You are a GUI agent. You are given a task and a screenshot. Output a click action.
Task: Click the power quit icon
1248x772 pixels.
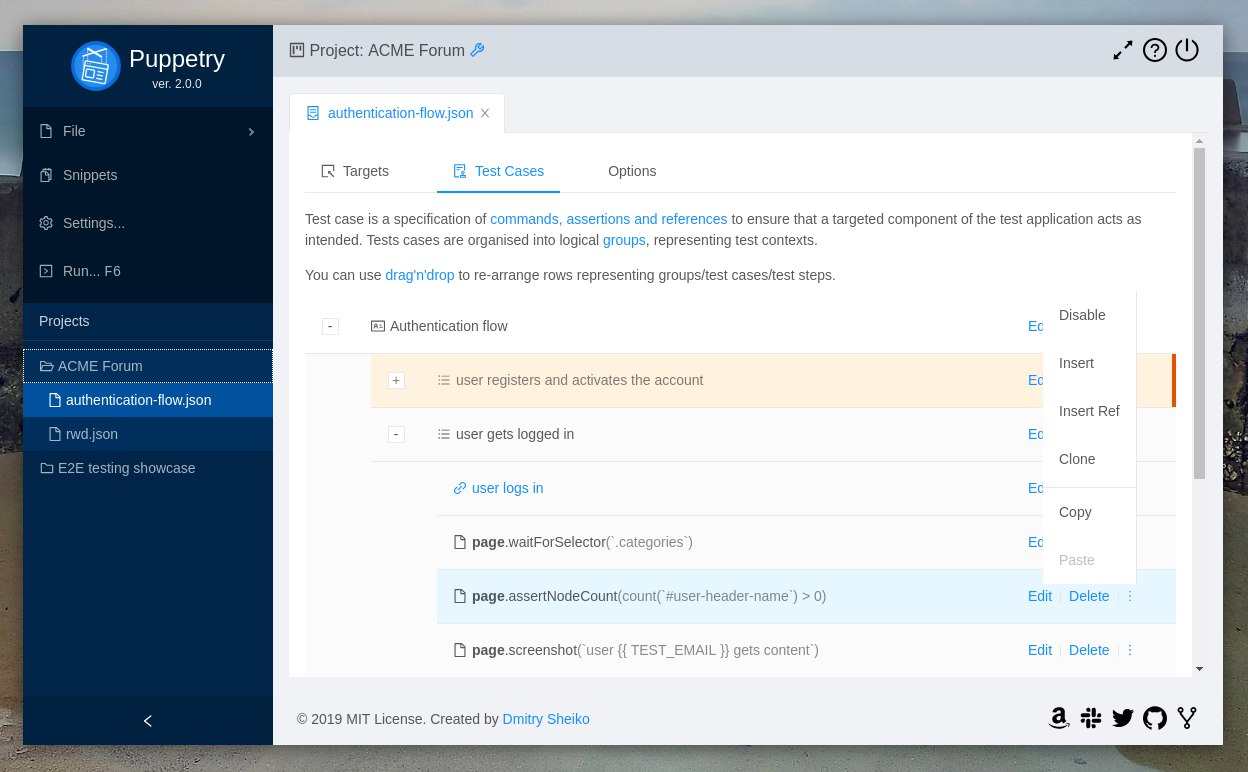click(x=1187, y=50)
